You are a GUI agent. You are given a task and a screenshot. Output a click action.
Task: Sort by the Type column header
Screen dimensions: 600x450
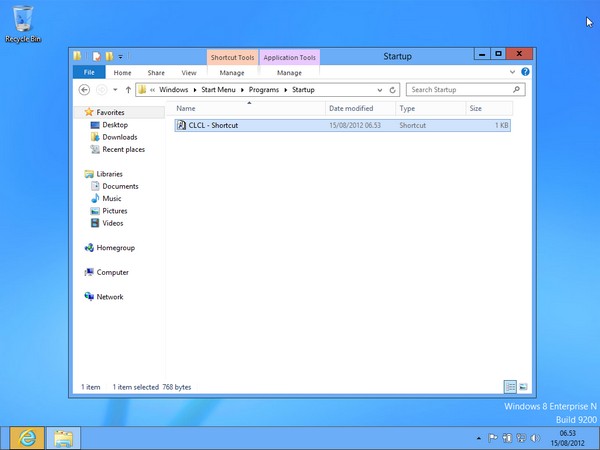(x=431, y=108)
